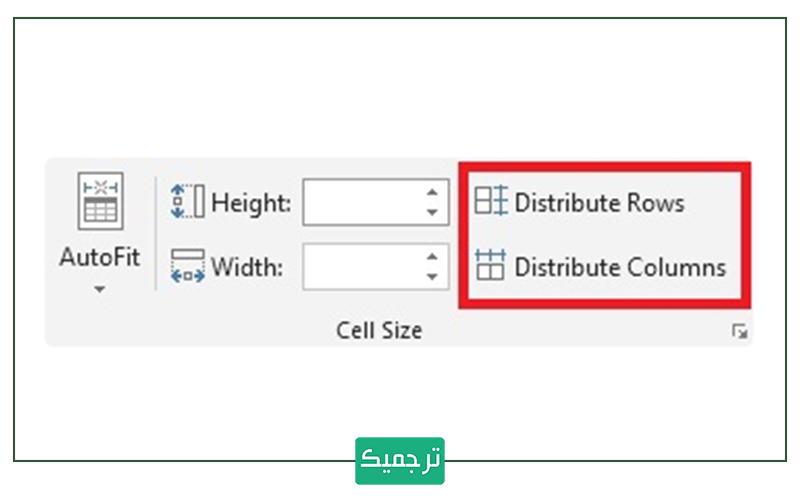Click the column Width icon
Viewport: 800px width, 500px height.
click(187, 267)
